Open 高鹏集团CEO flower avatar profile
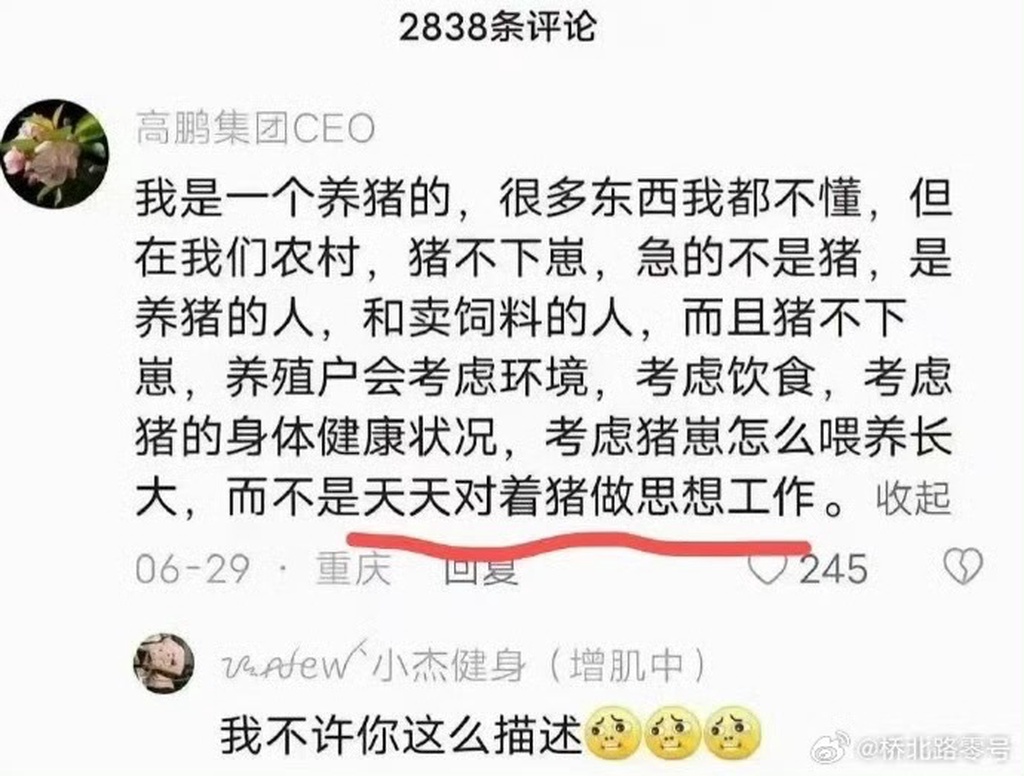 click(x=55, y=154)
